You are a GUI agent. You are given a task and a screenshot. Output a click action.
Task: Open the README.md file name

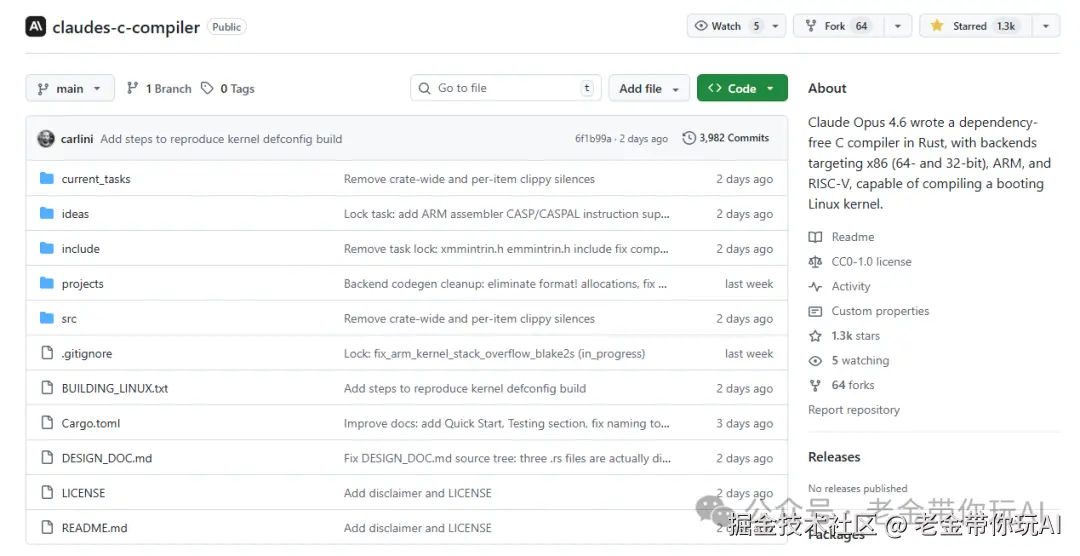click(x=94, y=528)
